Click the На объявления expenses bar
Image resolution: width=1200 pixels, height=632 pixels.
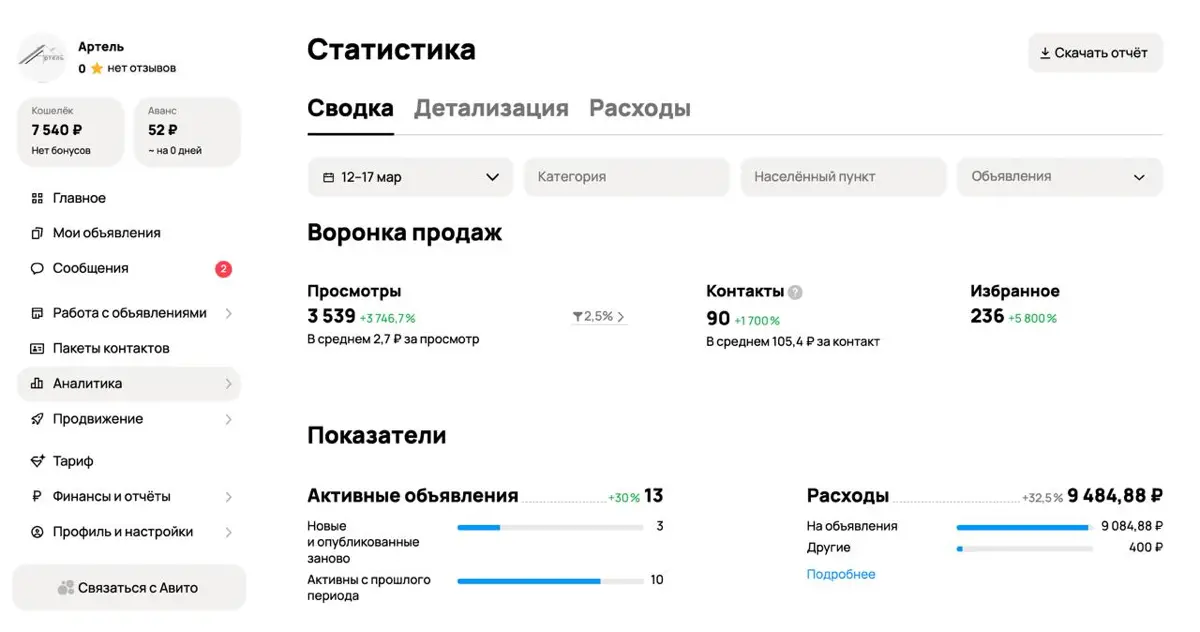[1024, 527]
